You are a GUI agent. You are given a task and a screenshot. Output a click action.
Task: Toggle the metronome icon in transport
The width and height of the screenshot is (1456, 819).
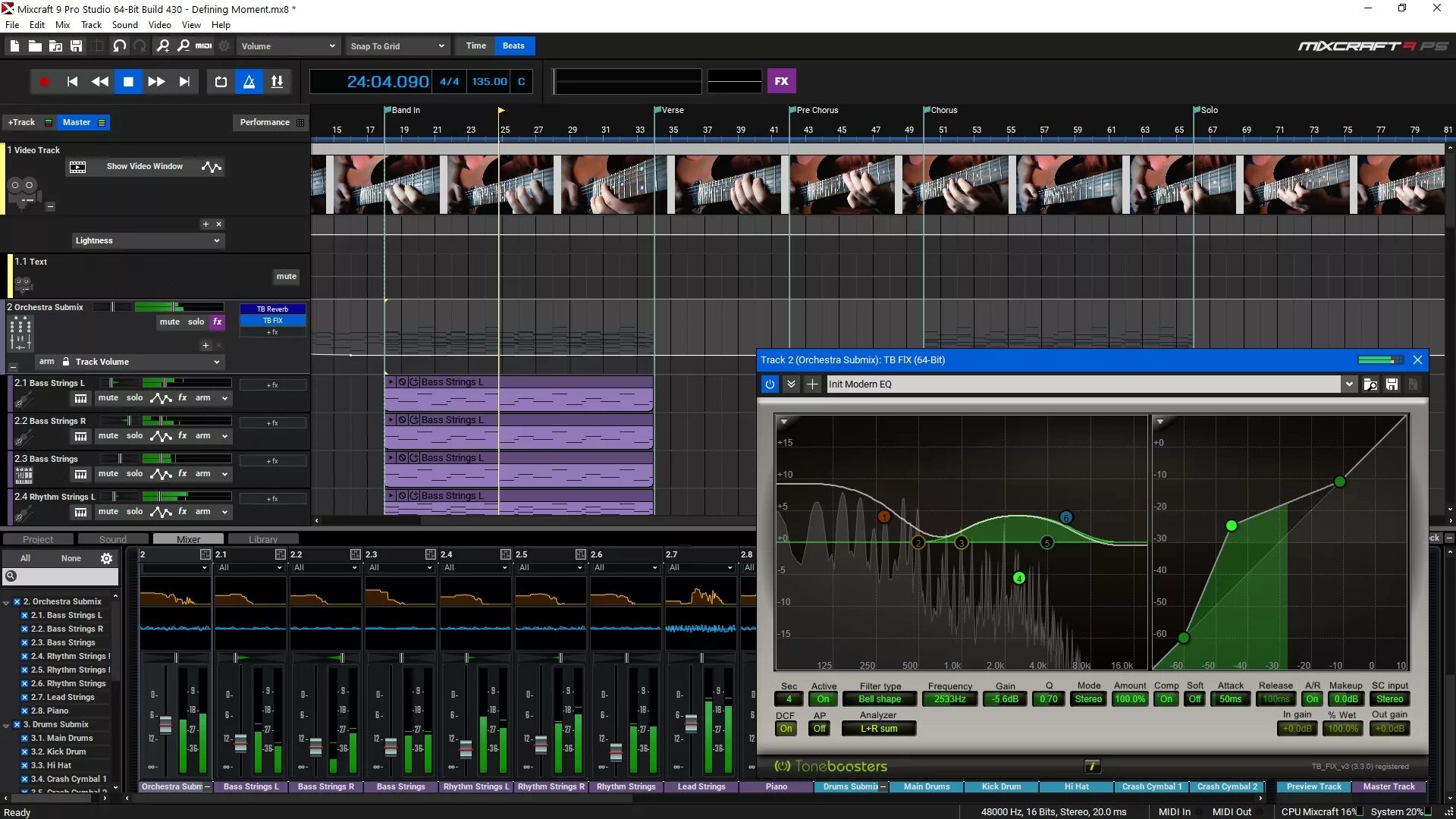pyautogui.click(x=249, y=82)
